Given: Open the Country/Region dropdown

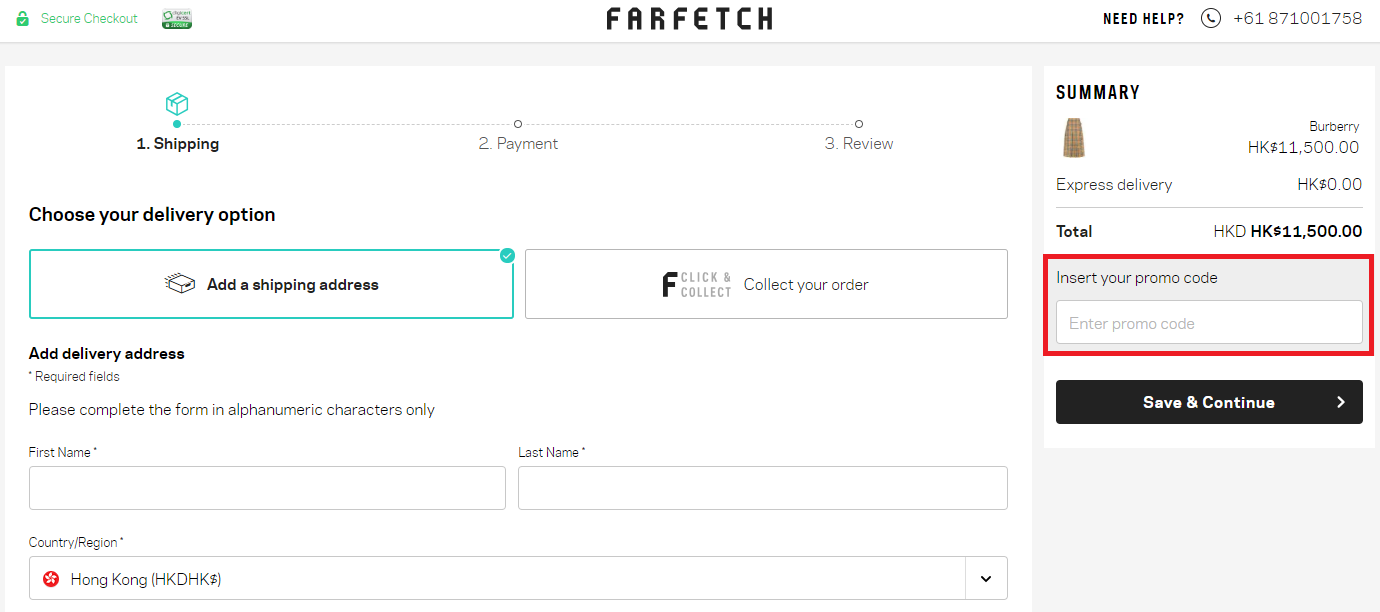Looking at the screenshot, I should coord(518,578).
